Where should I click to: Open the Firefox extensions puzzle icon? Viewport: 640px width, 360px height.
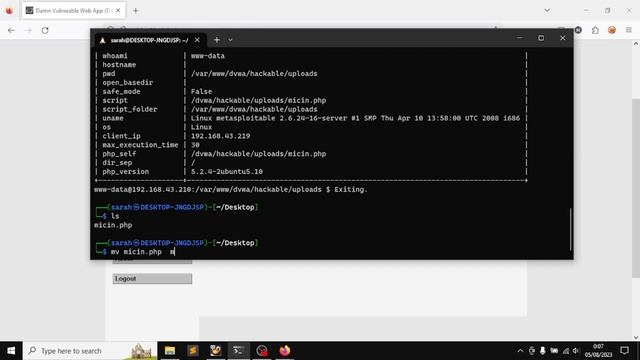coord(595,30)
